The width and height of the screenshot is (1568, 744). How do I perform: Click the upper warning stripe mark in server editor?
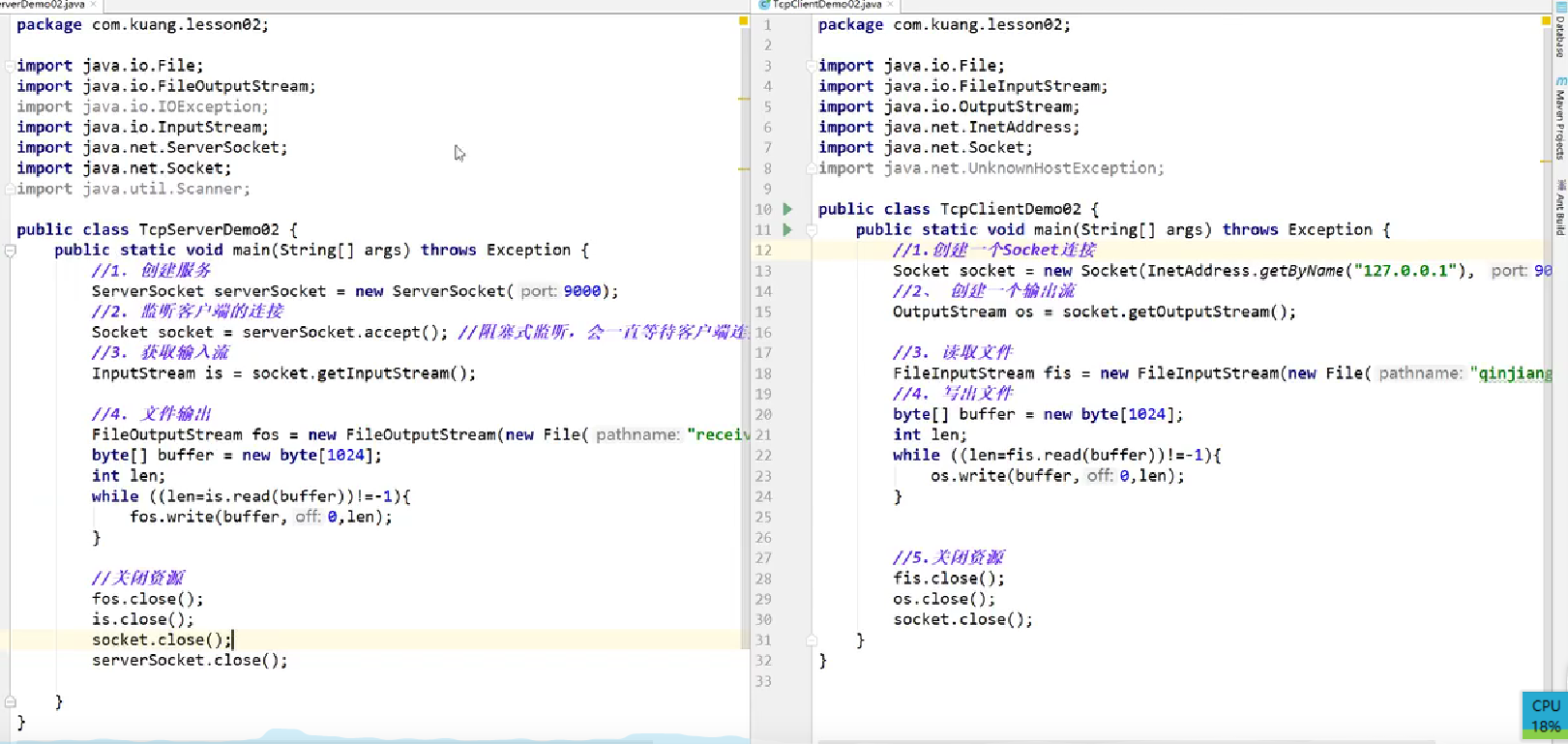pyautogui.click(x=743, y=99)
